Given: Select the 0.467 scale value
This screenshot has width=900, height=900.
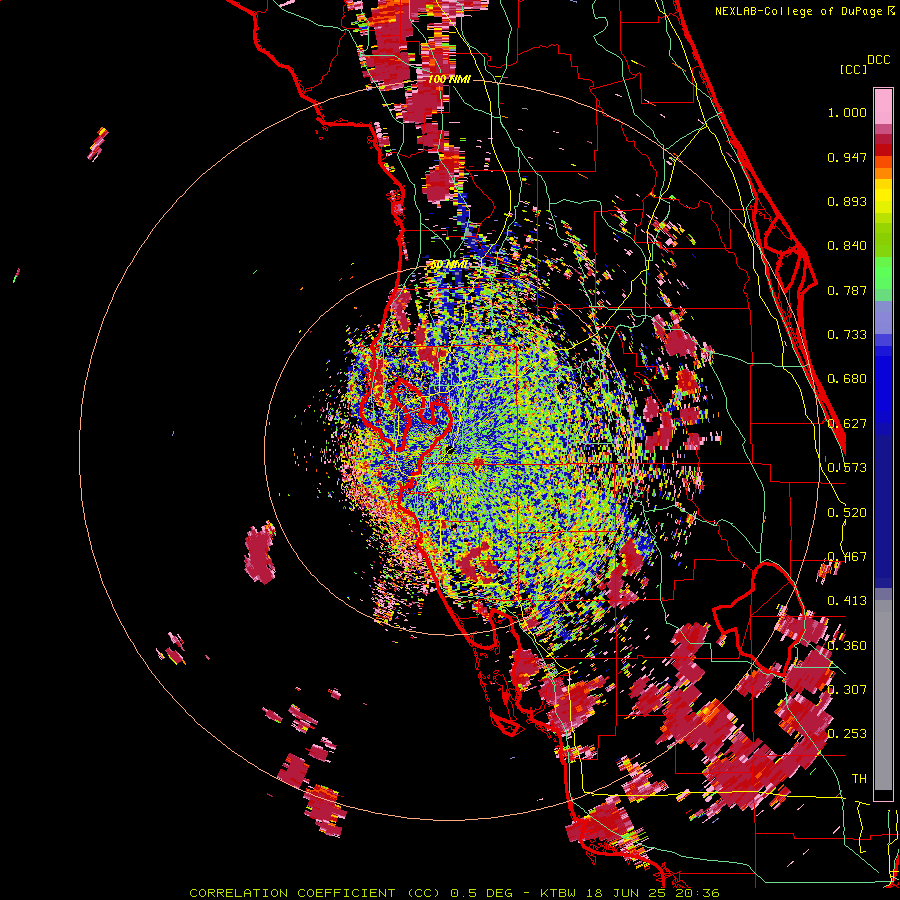Looking at the screenshot, I should point(847,557).
